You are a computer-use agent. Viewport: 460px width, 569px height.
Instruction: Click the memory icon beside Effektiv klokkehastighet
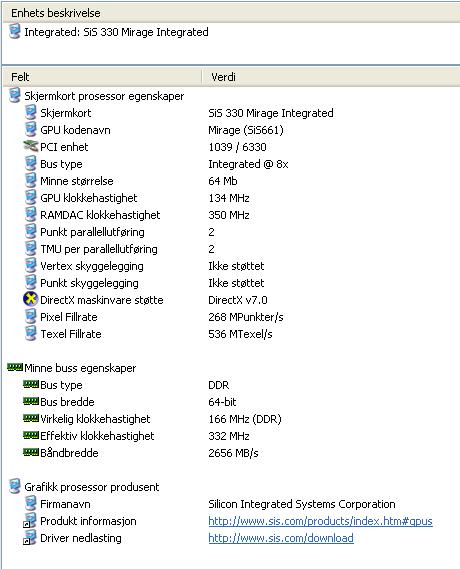[x=31, y=435]
